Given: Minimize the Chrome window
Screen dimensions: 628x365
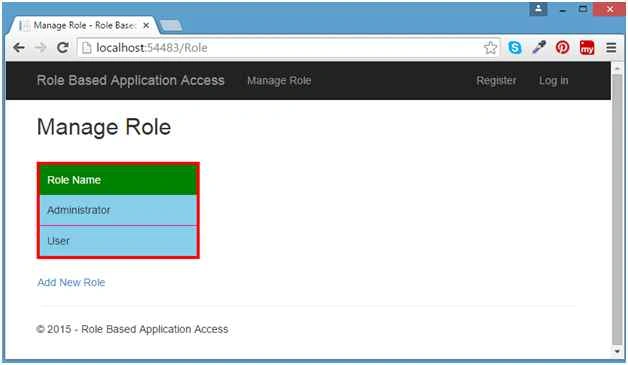Looking at the screenshot, I should click(563, 10).
